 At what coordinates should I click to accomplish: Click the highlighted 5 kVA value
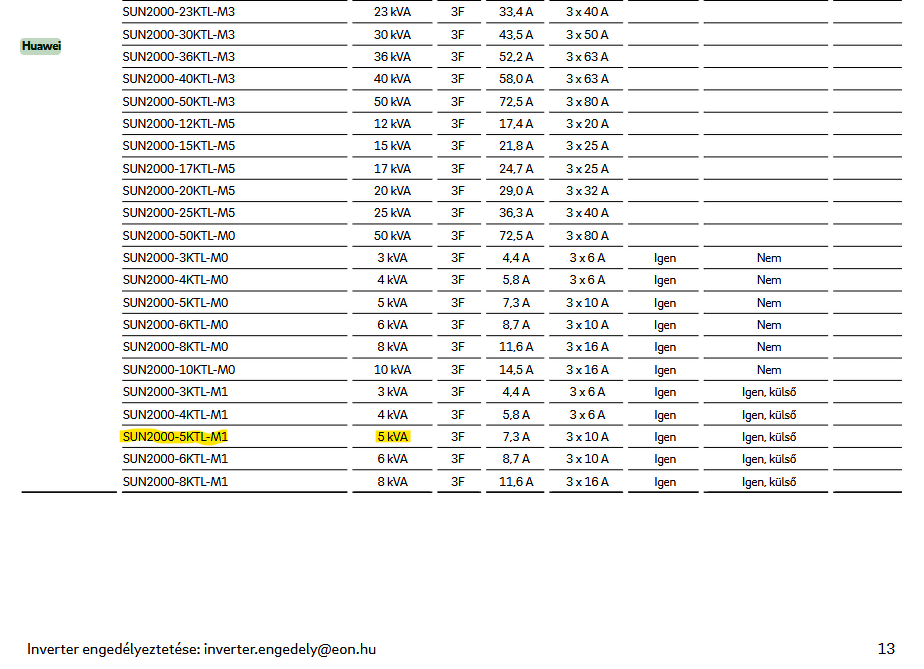(392, 437)
